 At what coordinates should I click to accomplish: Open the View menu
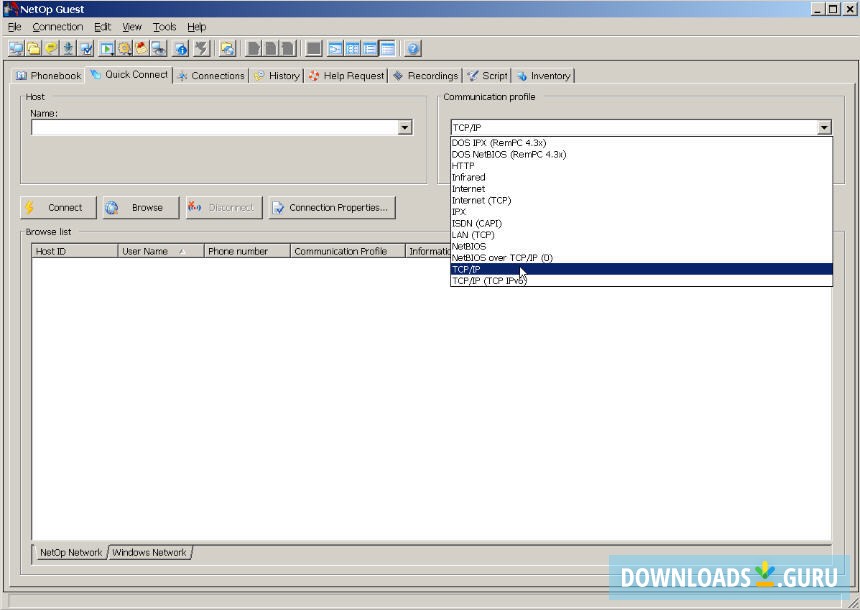132,27
